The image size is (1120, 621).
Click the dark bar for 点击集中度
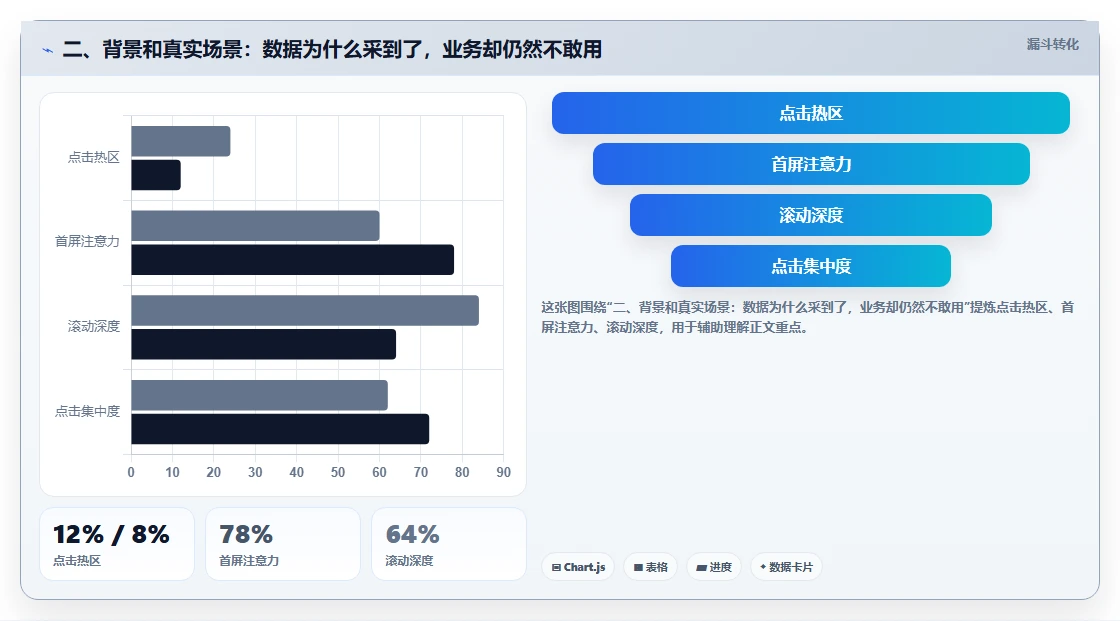280,429
